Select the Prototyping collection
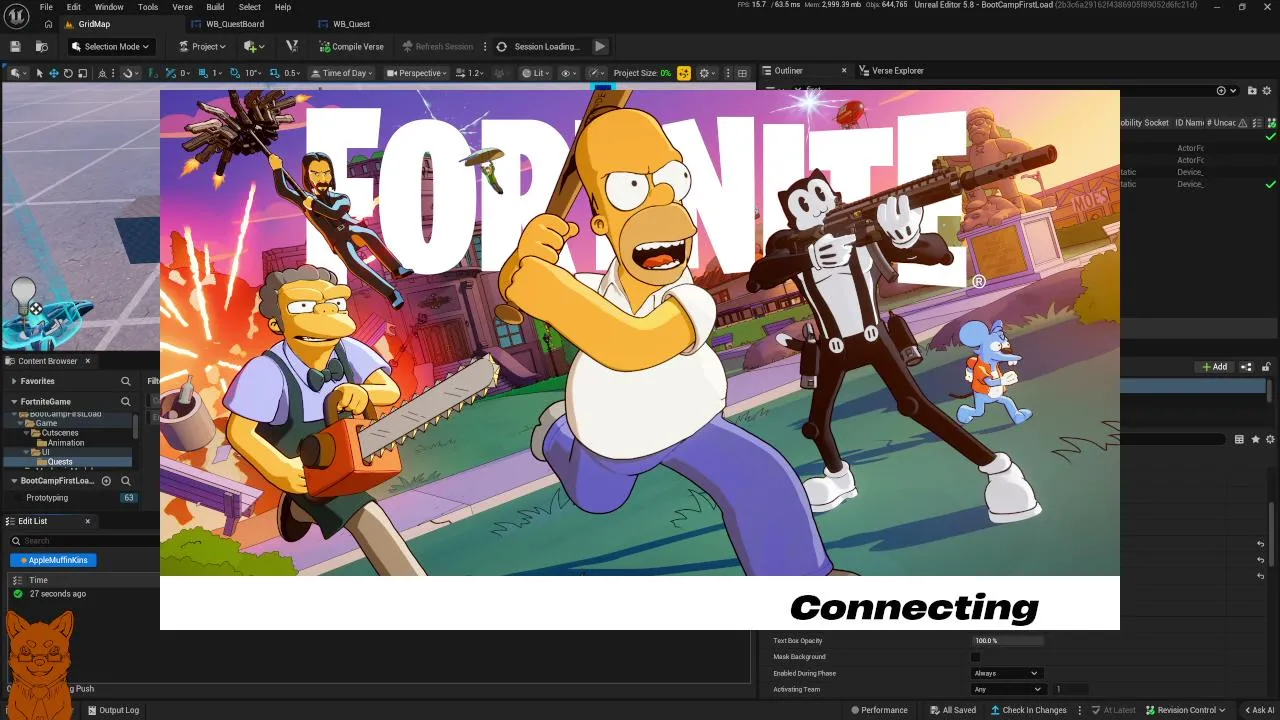The height and width of the screenshot is (720, 1280). [47, 498]
